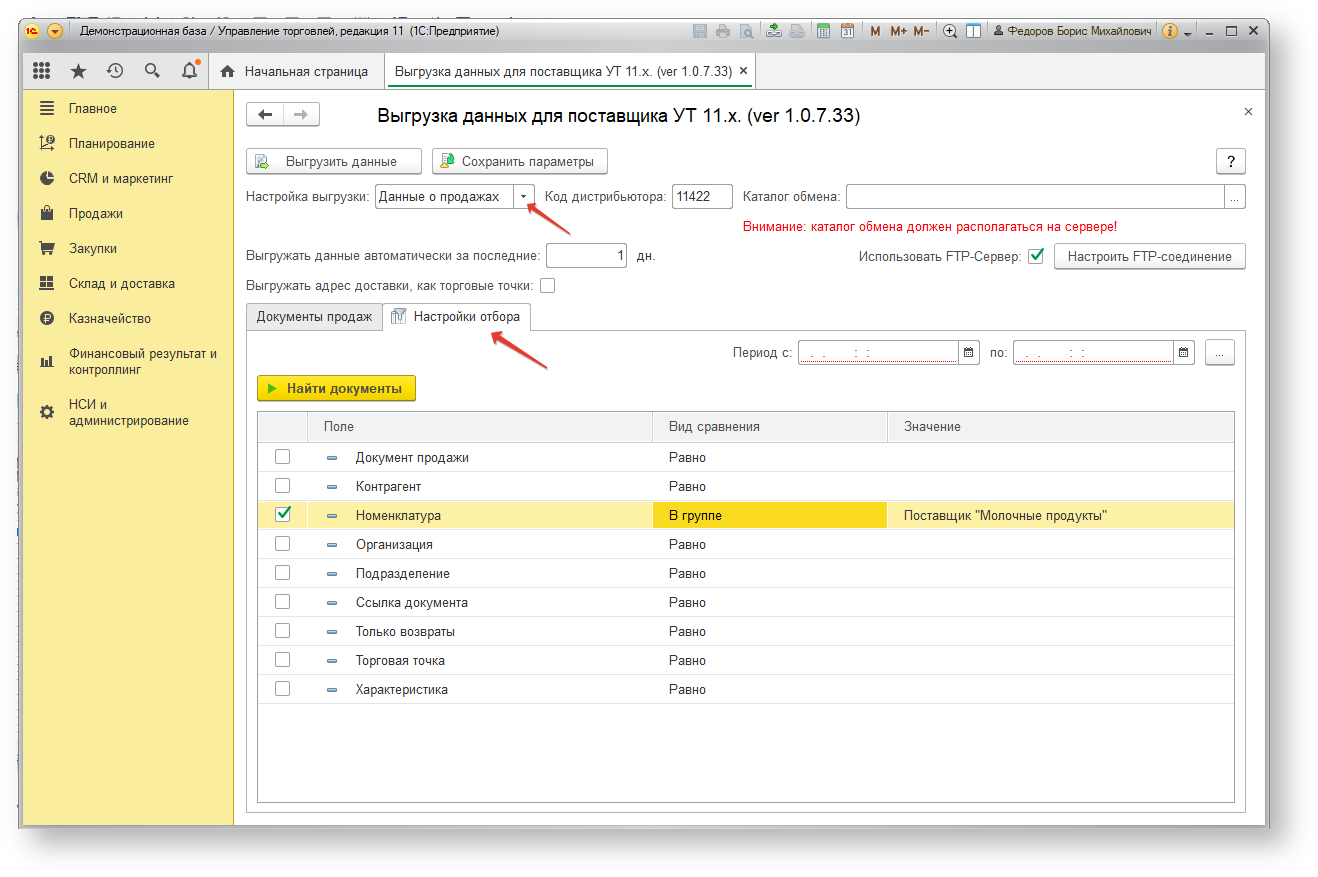Toggle Использовать FTP-Сервер checkbox

click(x=1036, y=256)
